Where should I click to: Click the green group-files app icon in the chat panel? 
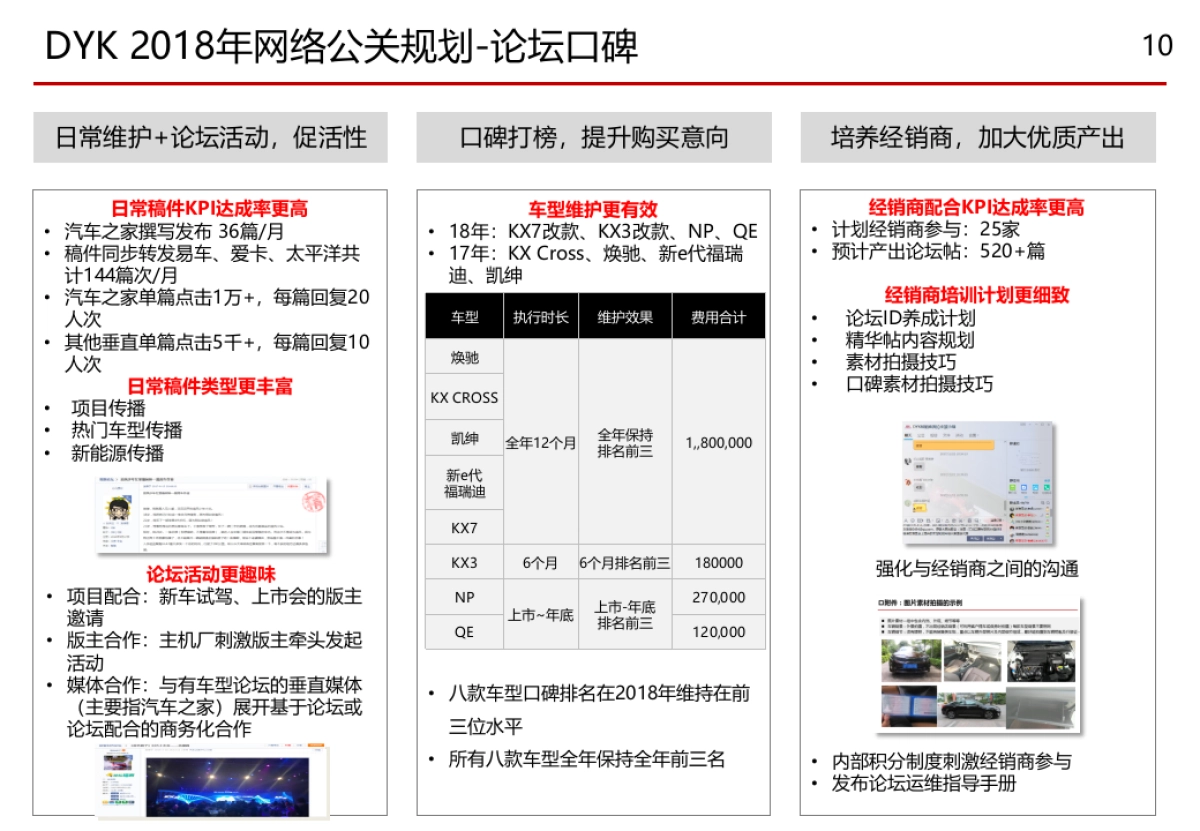pos(1012,488)
